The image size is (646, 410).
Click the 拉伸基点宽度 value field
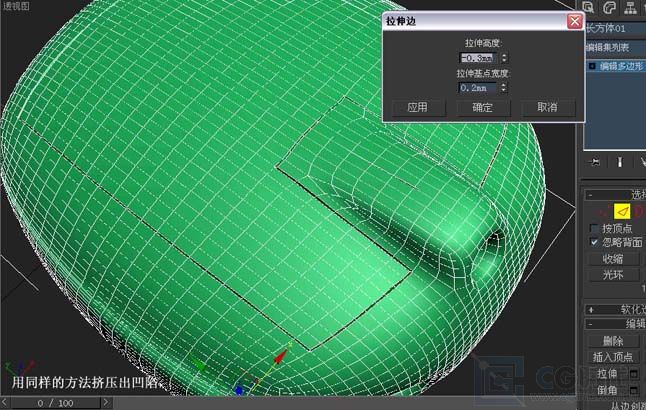click(477, 87)
